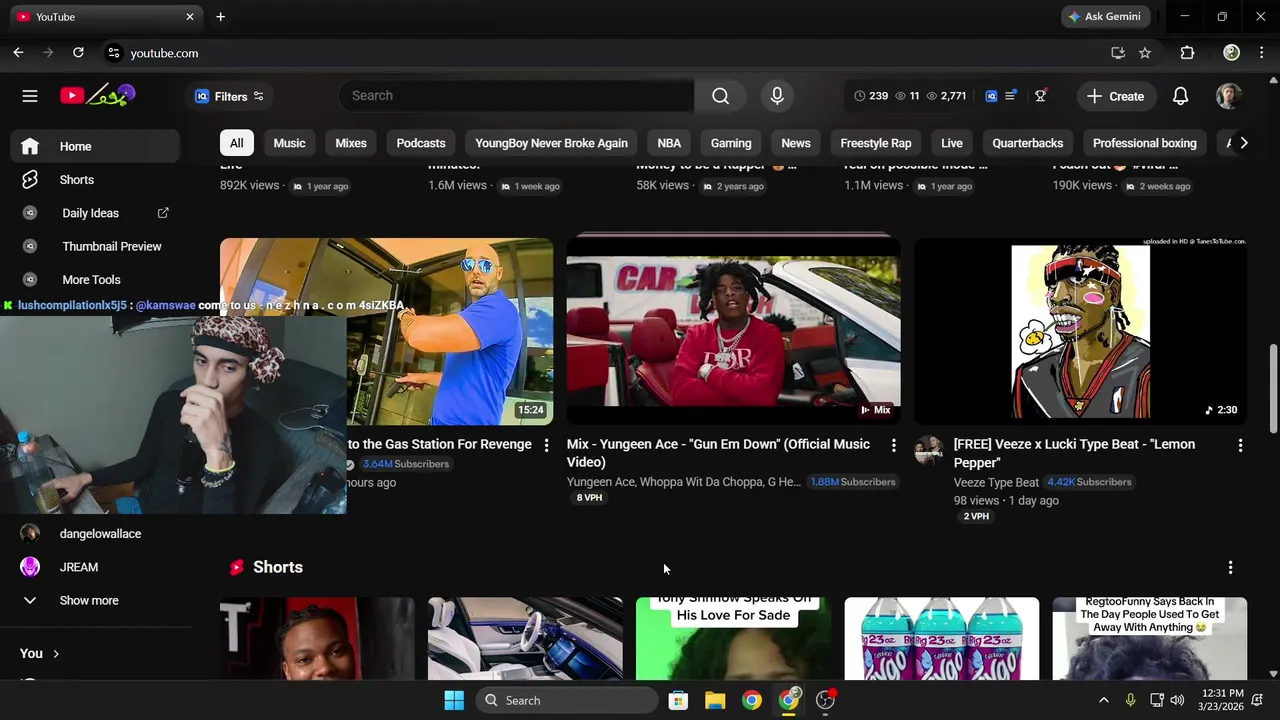Select the Mixes chip

(x=351, y=143)
